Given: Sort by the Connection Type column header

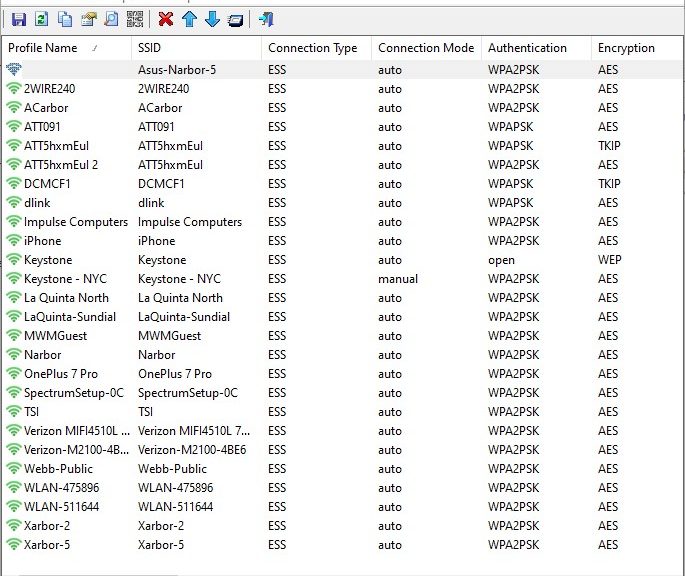Looking at the screenshot, I should point(317,48).
